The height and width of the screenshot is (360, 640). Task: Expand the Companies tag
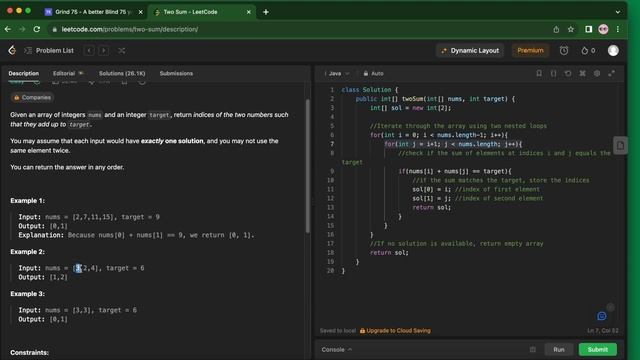(x=32, y=98)
